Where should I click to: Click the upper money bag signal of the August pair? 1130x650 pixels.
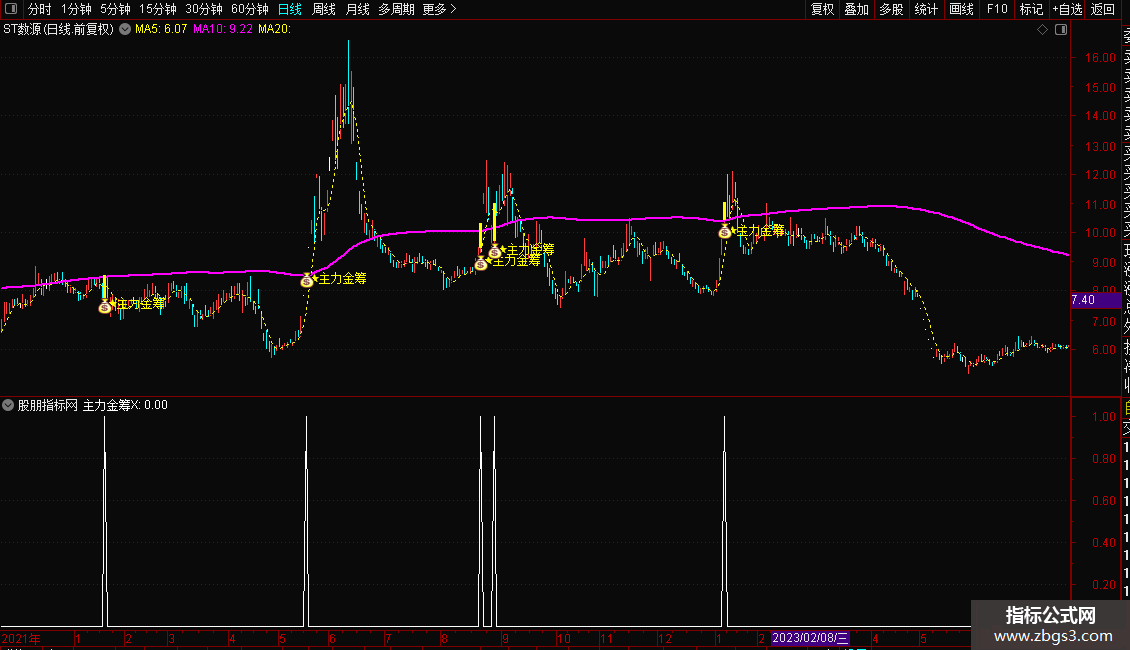494,251
